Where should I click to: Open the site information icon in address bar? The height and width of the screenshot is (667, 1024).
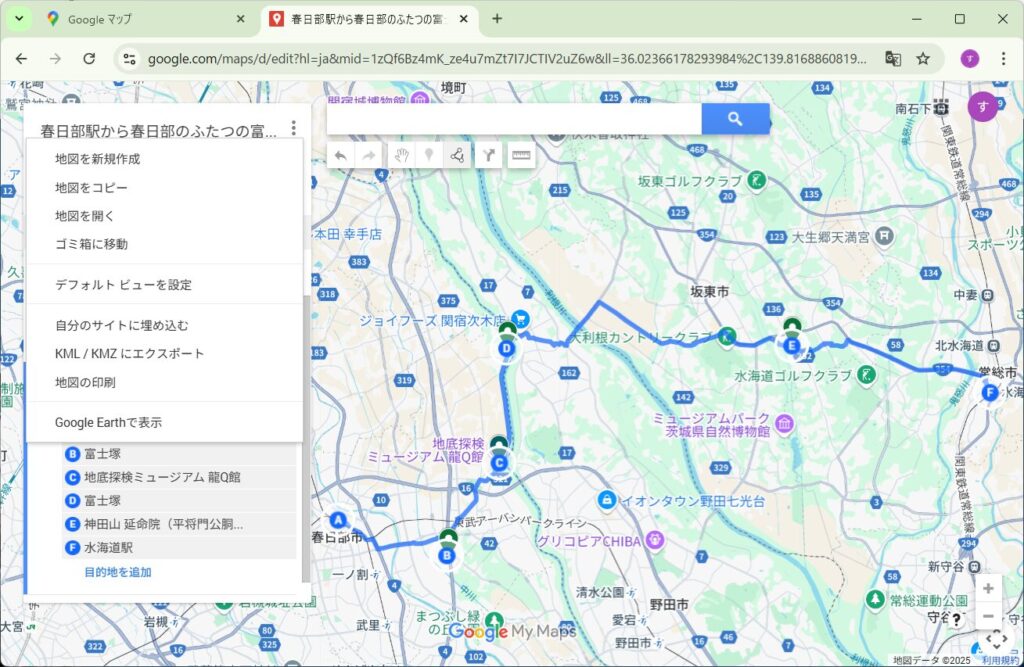(129, 59)
